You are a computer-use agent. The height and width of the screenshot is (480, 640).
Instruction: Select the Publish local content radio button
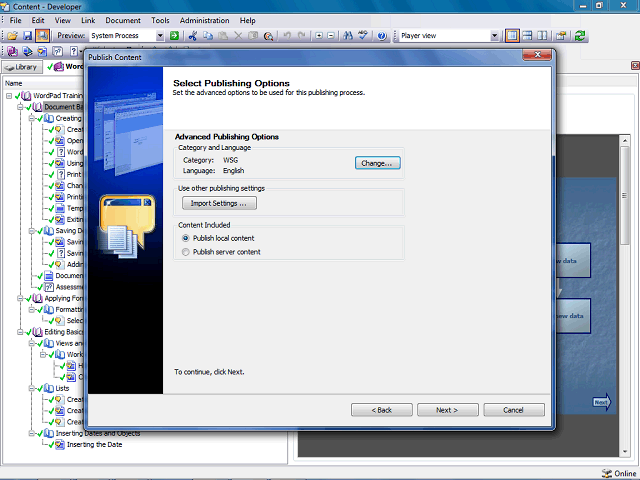(186, 238)
